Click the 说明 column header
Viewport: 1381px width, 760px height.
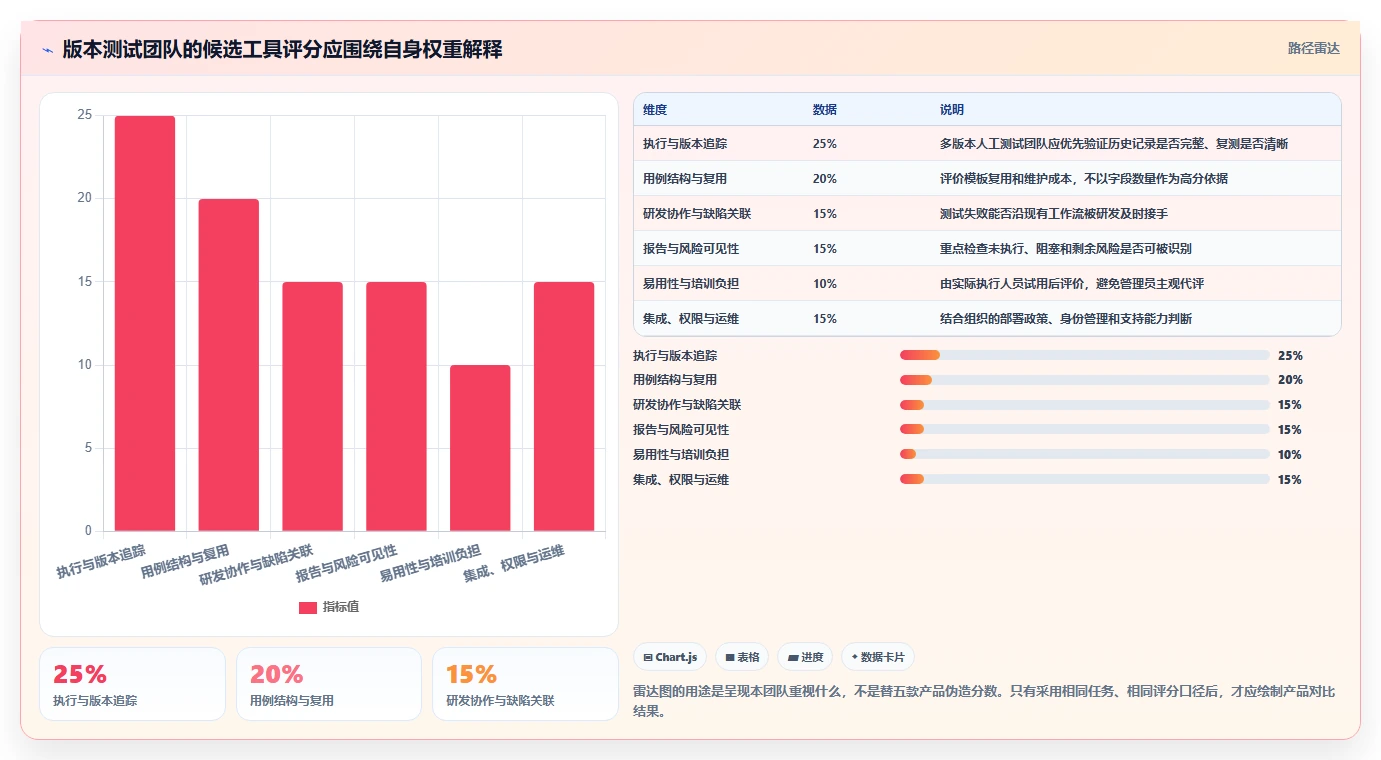[952, 110]
